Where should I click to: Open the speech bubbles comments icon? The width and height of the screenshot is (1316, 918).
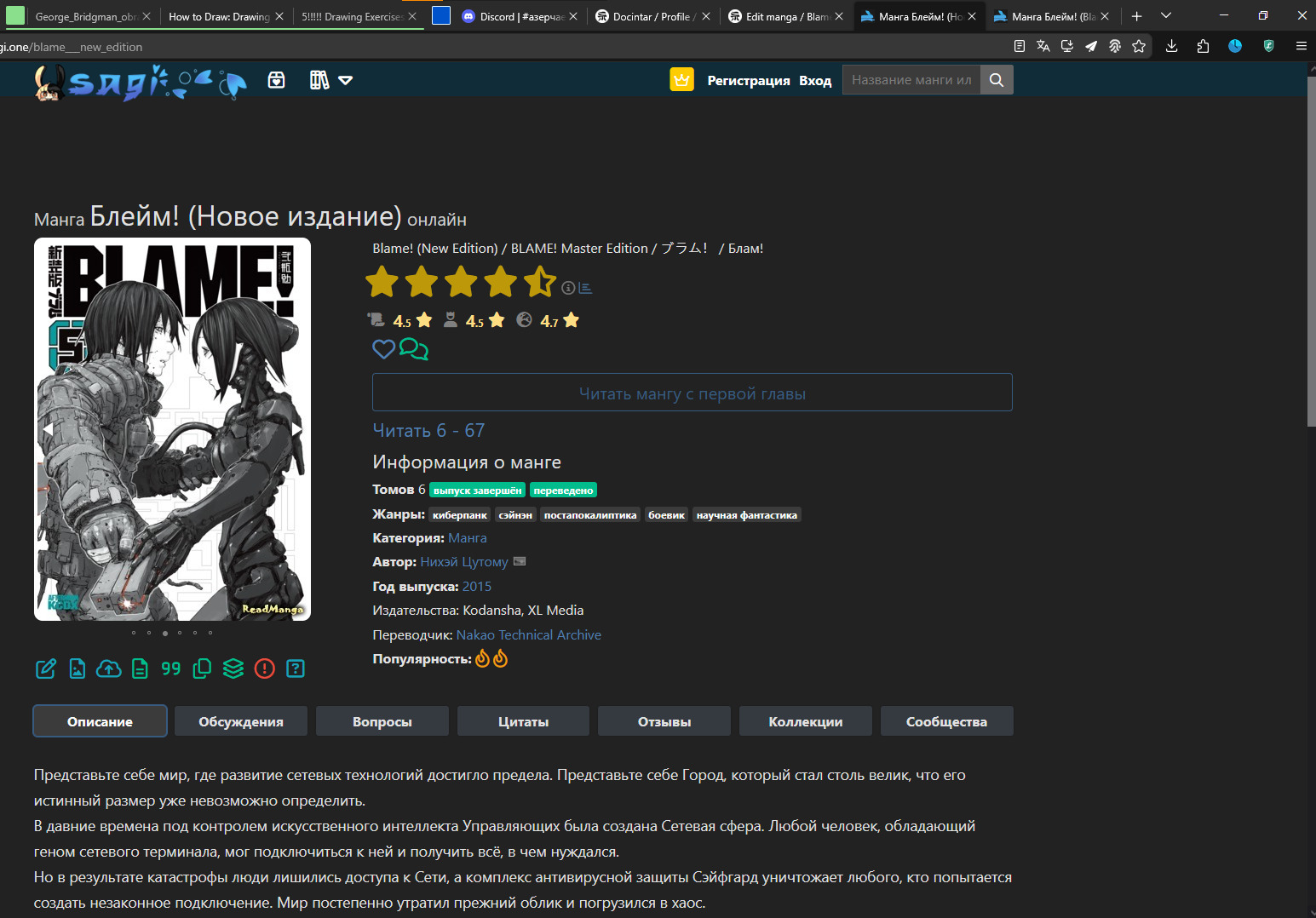tap(414, 349)
